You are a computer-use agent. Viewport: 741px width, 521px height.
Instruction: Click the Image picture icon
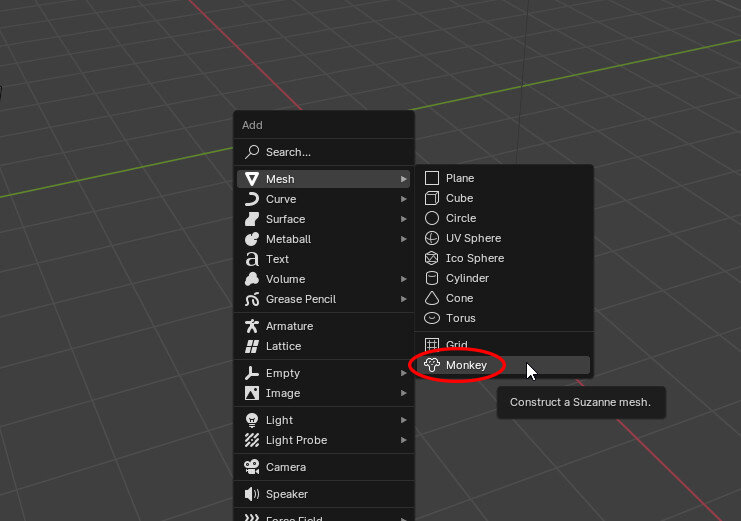252,393
